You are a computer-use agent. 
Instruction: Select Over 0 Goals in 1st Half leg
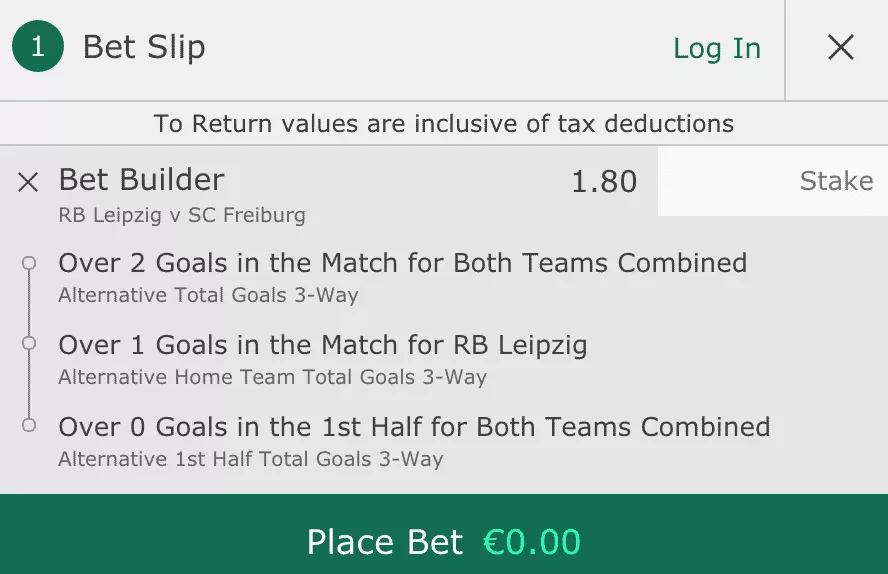coord(414,427)
